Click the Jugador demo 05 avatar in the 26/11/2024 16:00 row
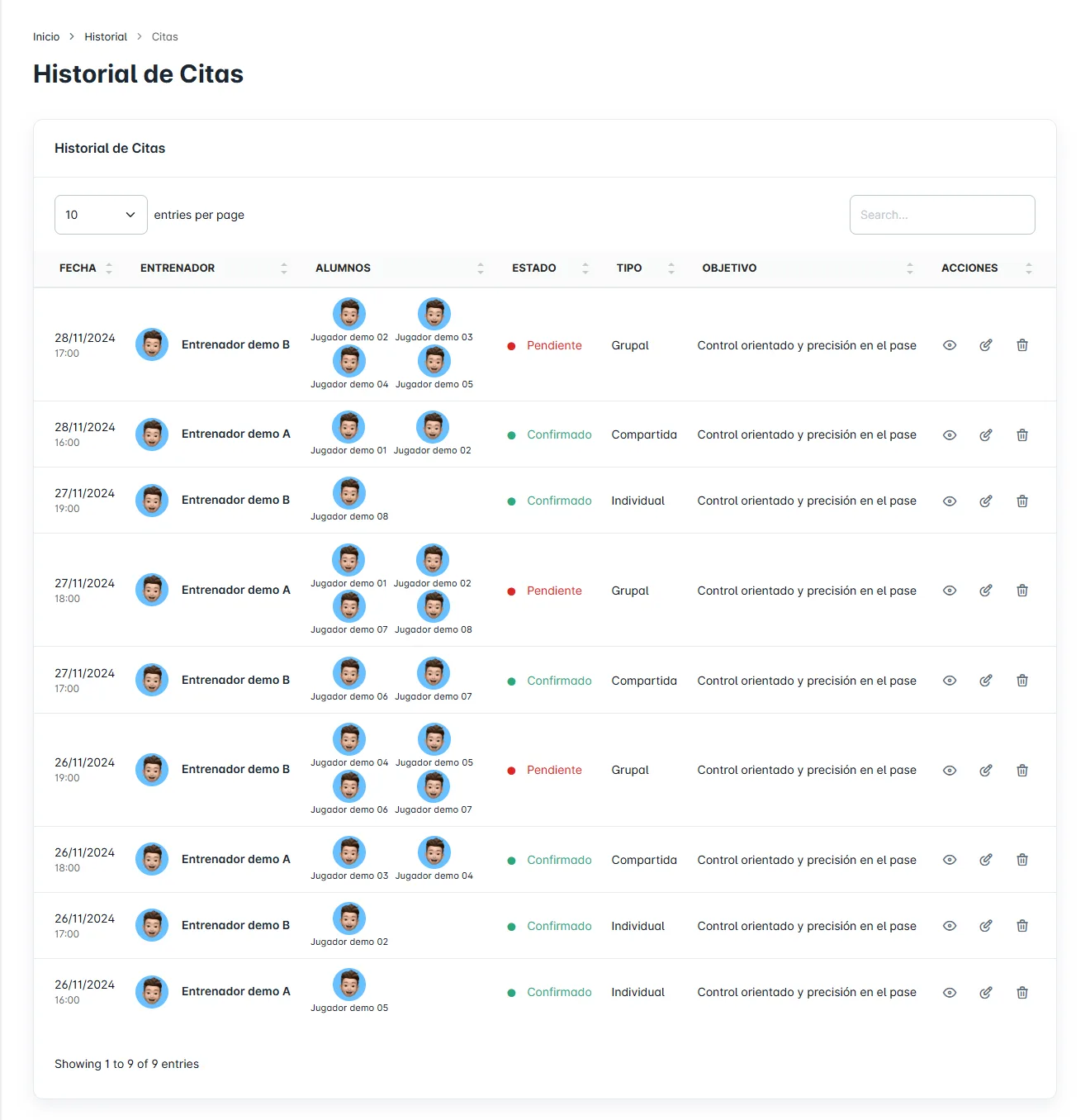 pos(349,985)
